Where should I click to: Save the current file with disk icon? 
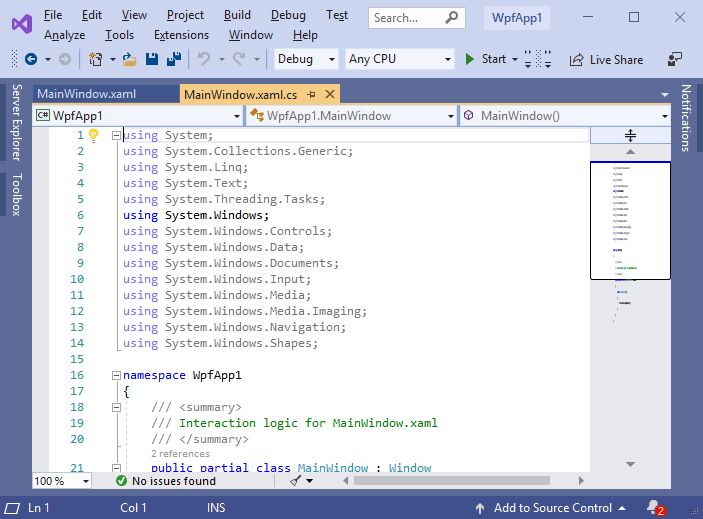pyautogui.click(x=152, y=59)
